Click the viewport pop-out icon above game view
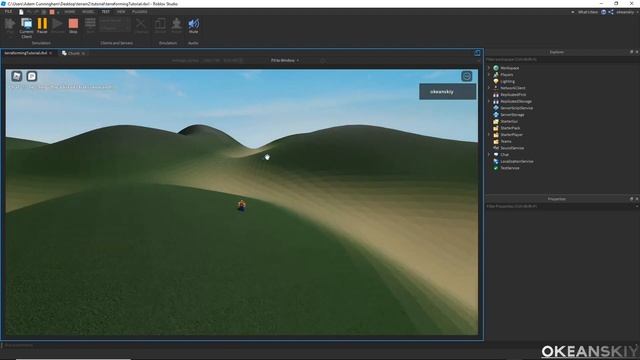The image size is (640, 360). 477,53
